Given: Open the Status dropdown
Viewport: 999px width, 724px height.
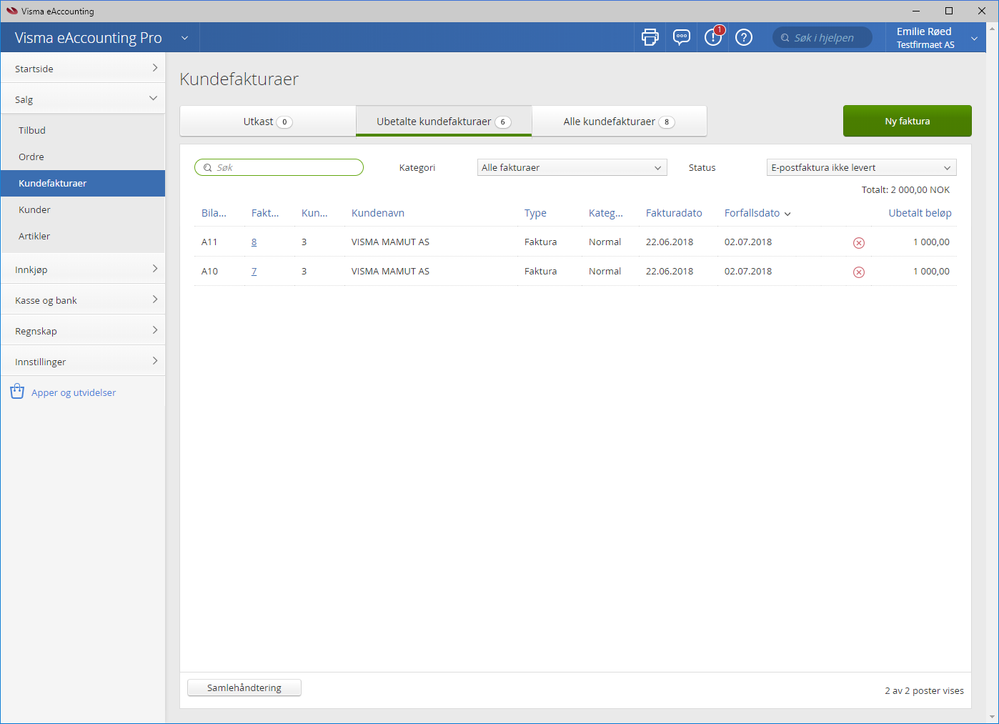Looking at the screenshot, I should [861, 168].
